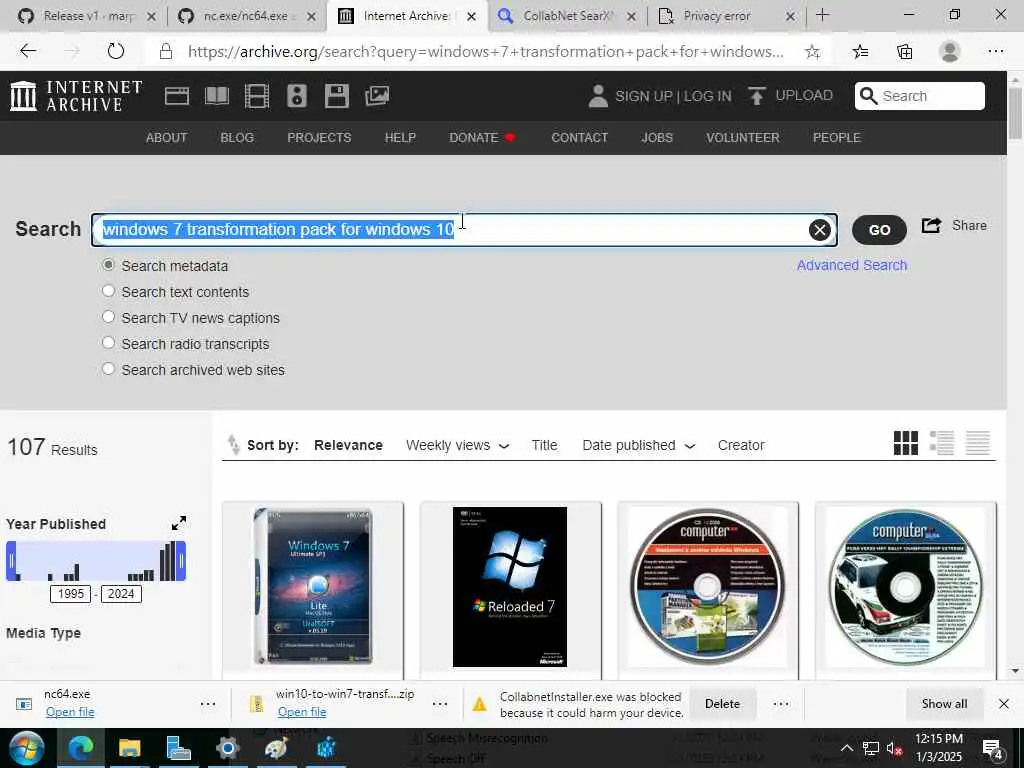Image resolution: width=1024 pixels, height=768 pixels.
Task: Select Search TV news captions option
Action: (108, 317)
